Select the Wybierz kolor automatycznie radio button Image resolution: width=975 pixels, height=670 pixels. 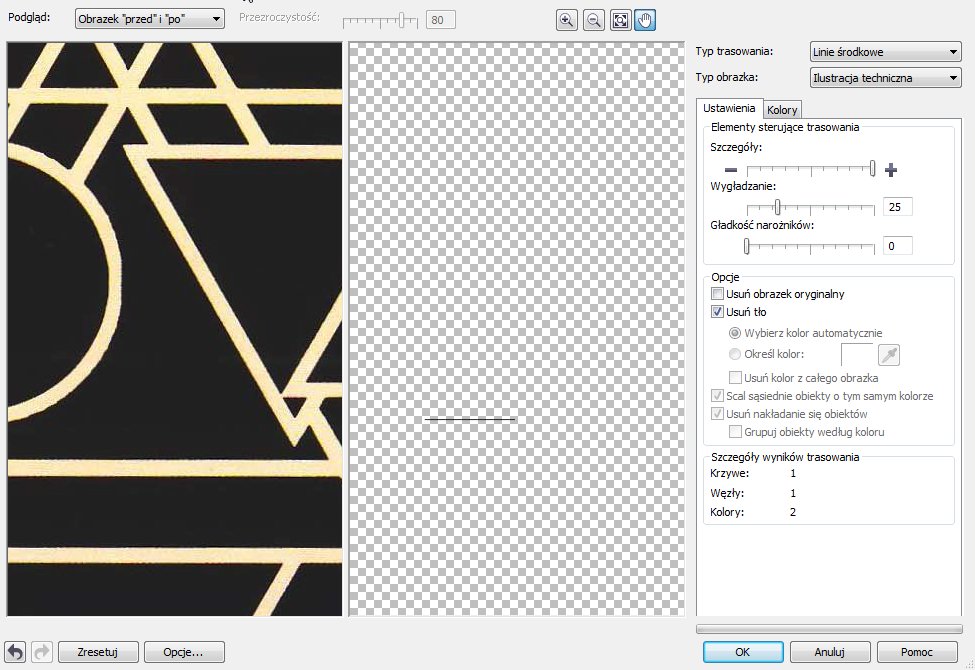coord(735,333)
